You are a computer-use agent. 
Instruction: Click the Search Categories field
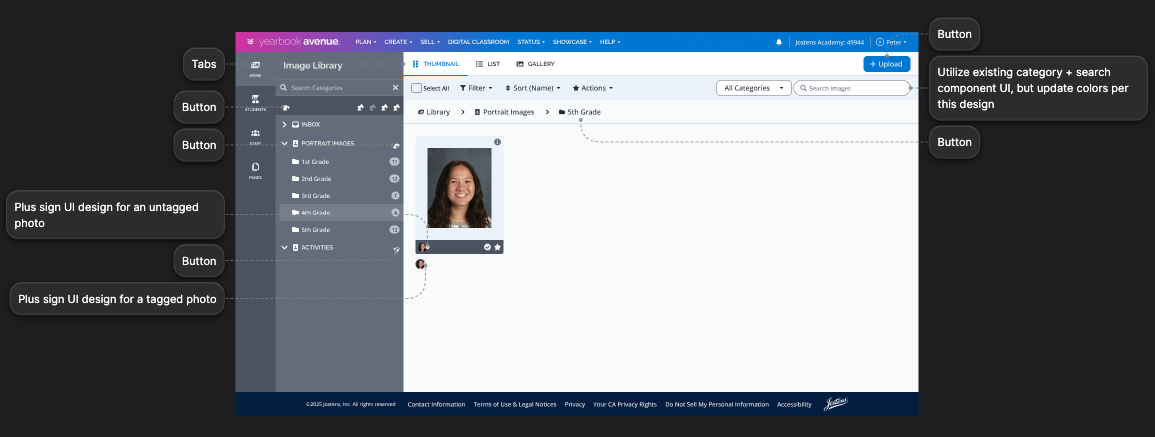[340, 88]
